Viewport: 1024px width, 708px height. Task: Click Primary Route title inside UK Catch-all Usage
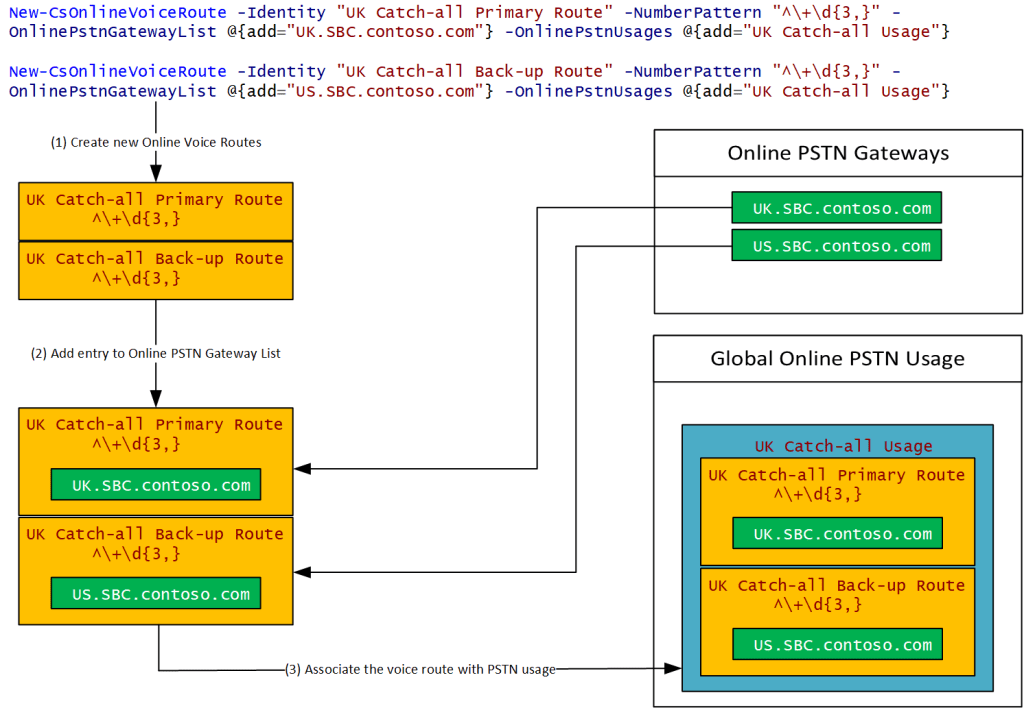837,476
